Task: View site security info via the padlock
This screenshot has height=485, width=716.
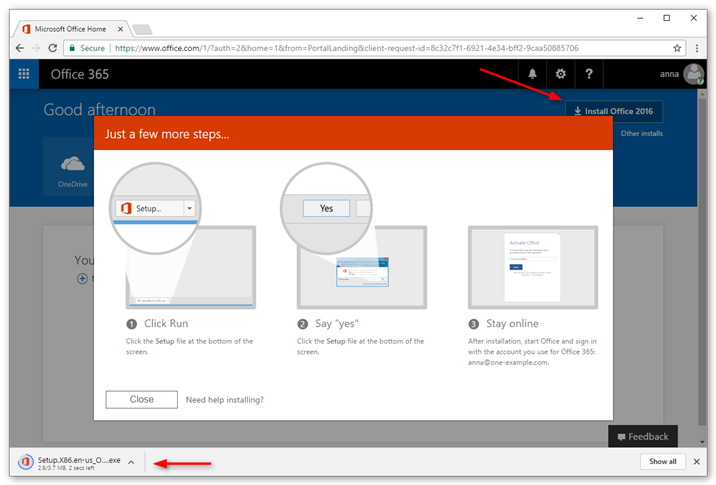Action: (72, 48)
